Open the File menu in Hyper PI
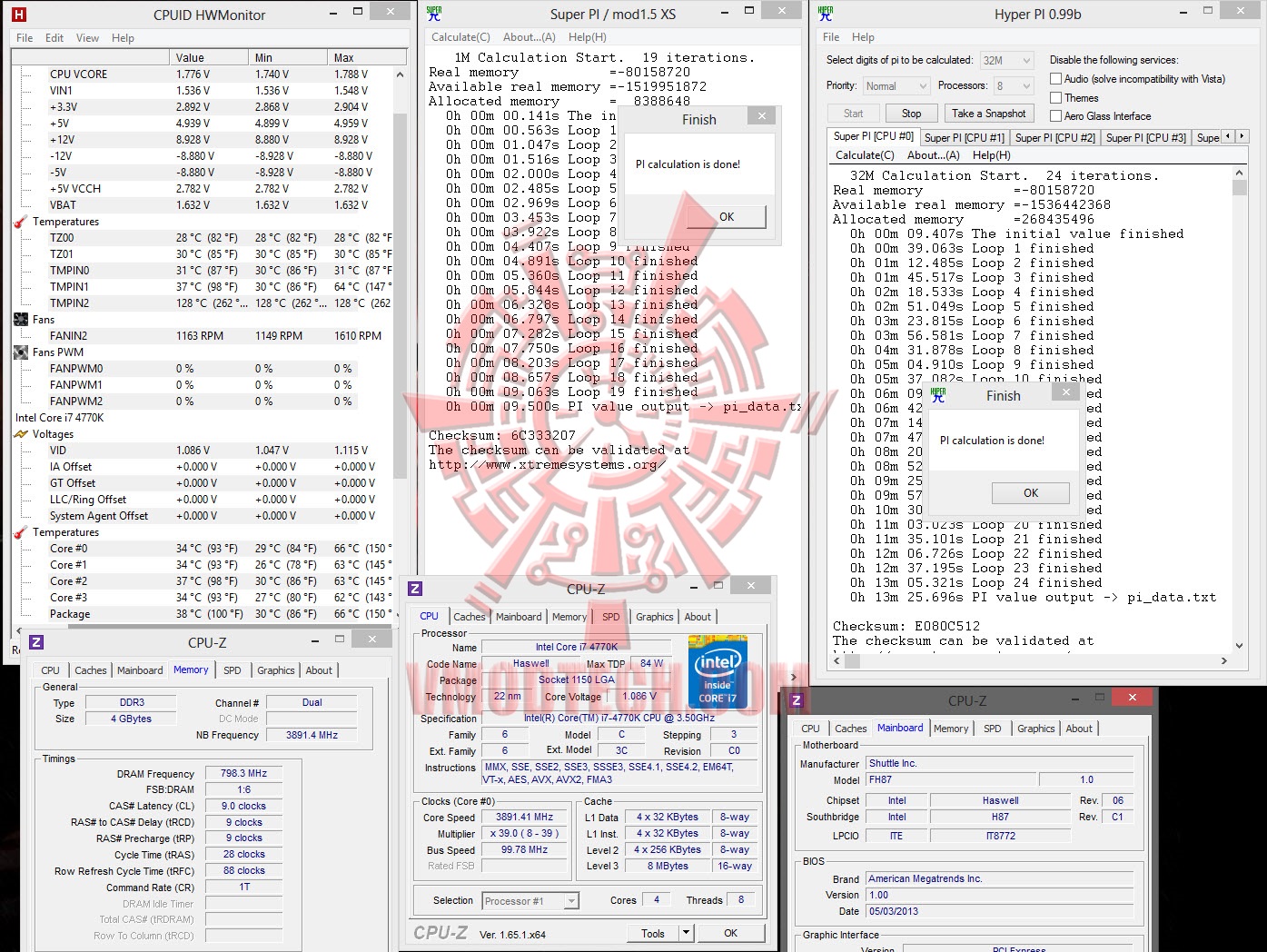Screen dimensions: 1267x952 831,37
